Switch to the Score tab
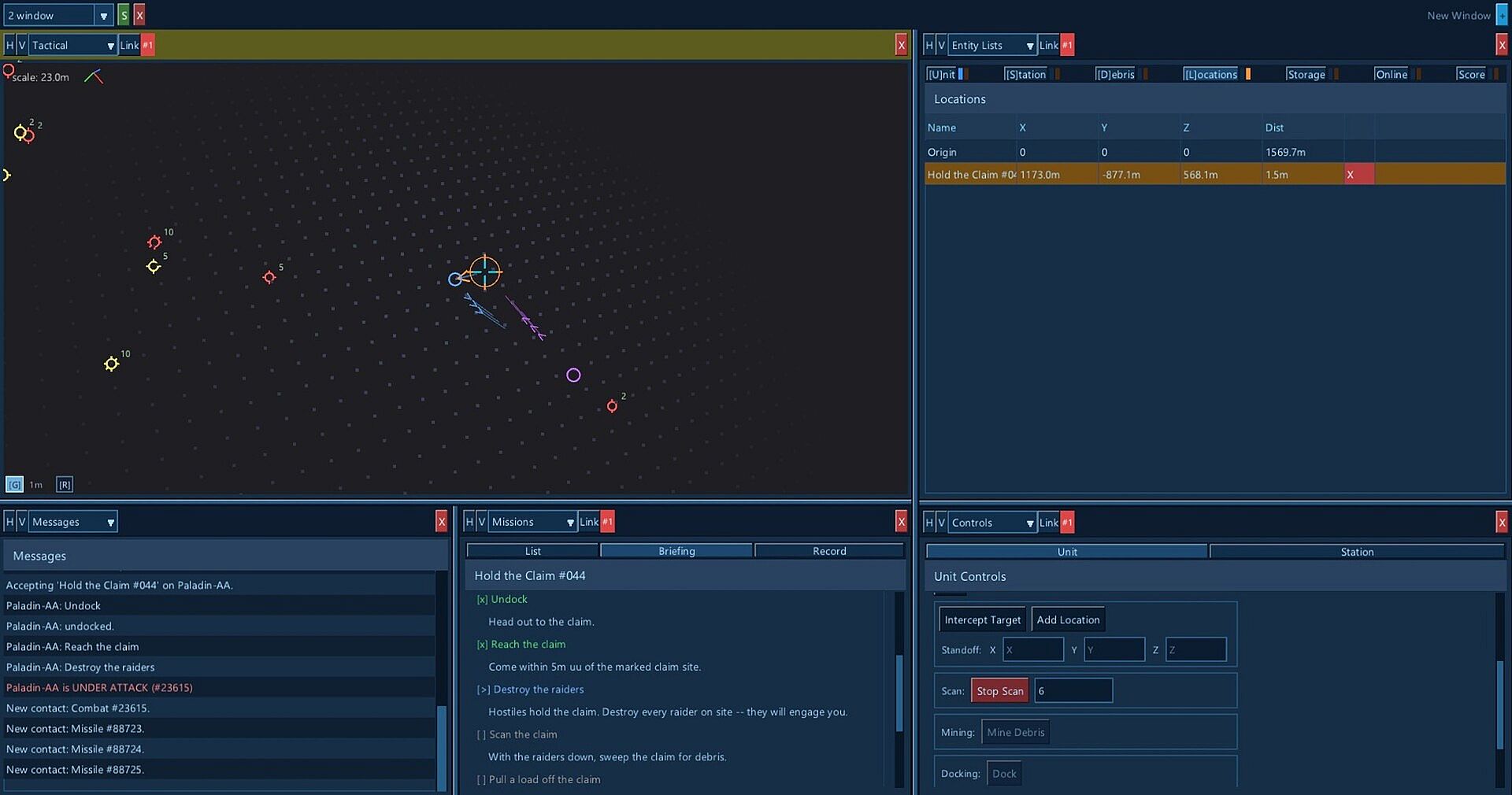Viewport: 1512px width, 795px height. pos(1471,74)
